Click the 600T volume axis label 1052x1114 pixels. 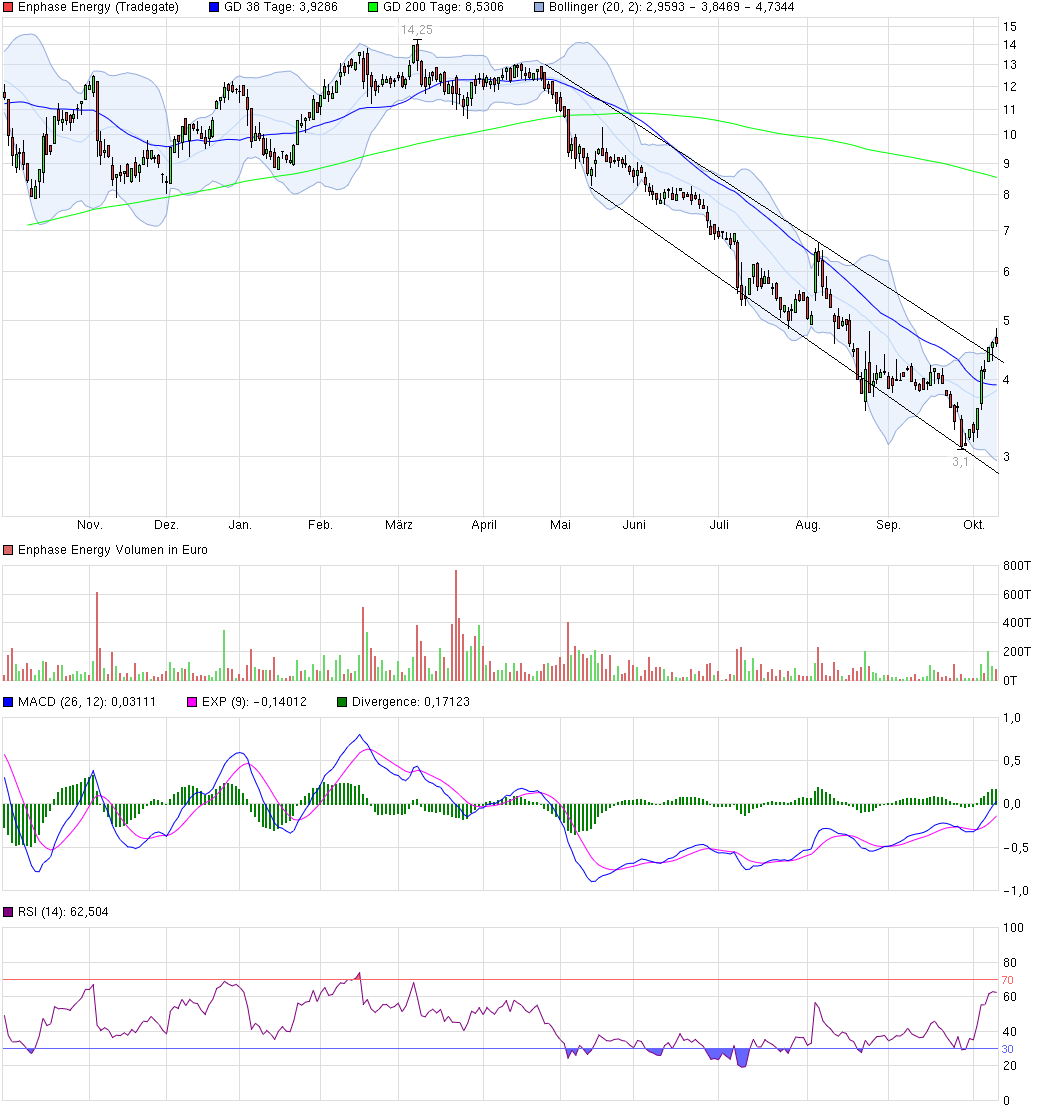(1016, 595)
